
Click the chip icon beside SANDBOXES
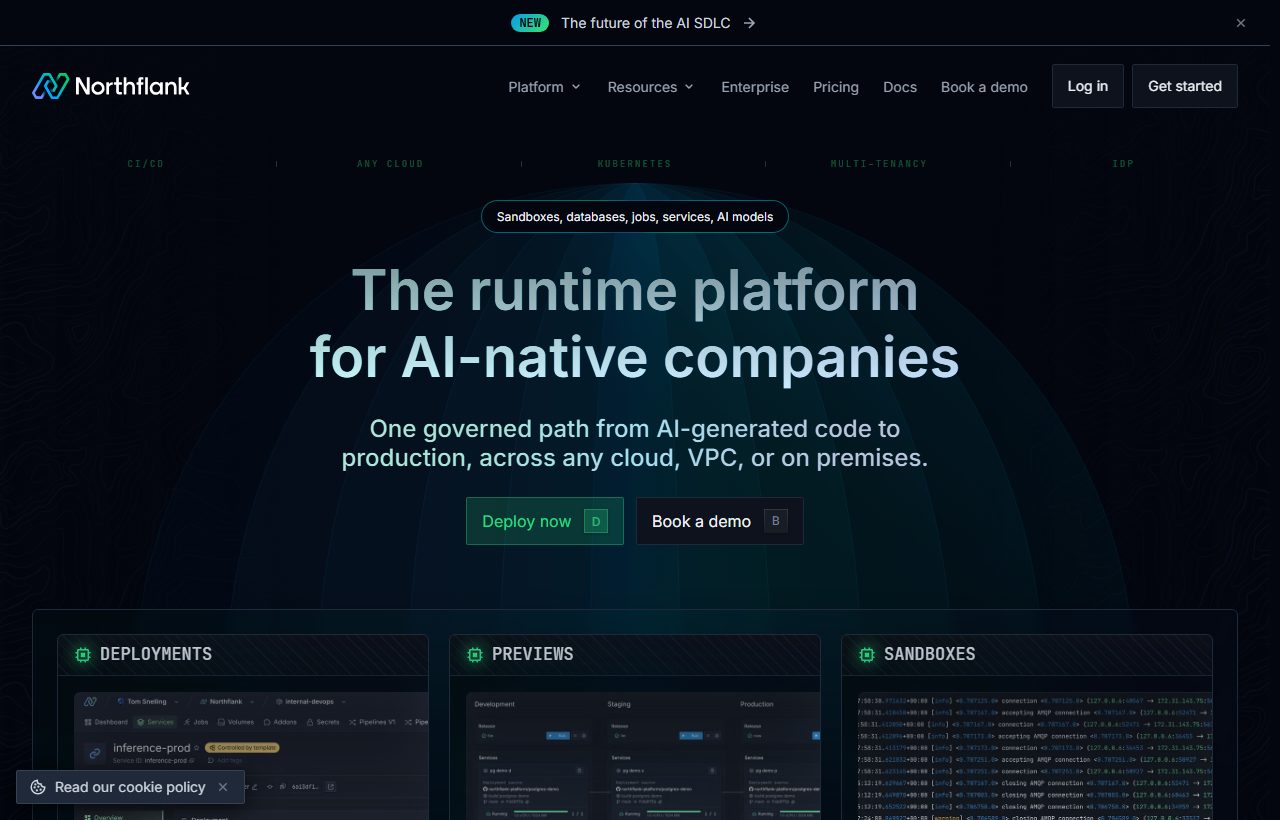(x=867, y=655)
